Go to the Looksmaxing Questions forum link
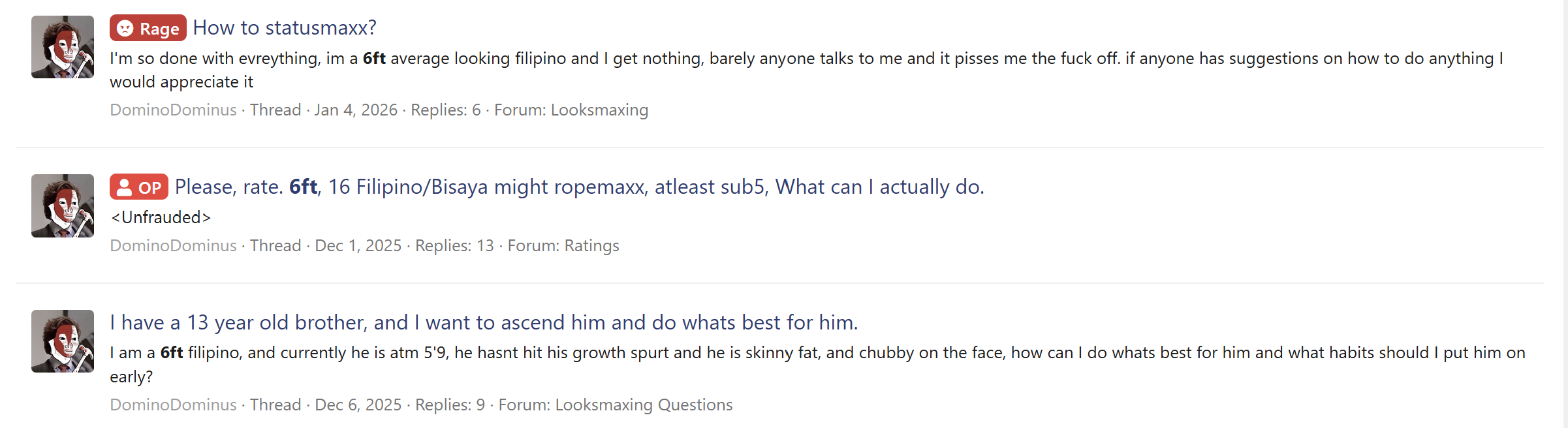Image resolution: width=1568 pixels, height=428 pixels. tap(644, 405)
